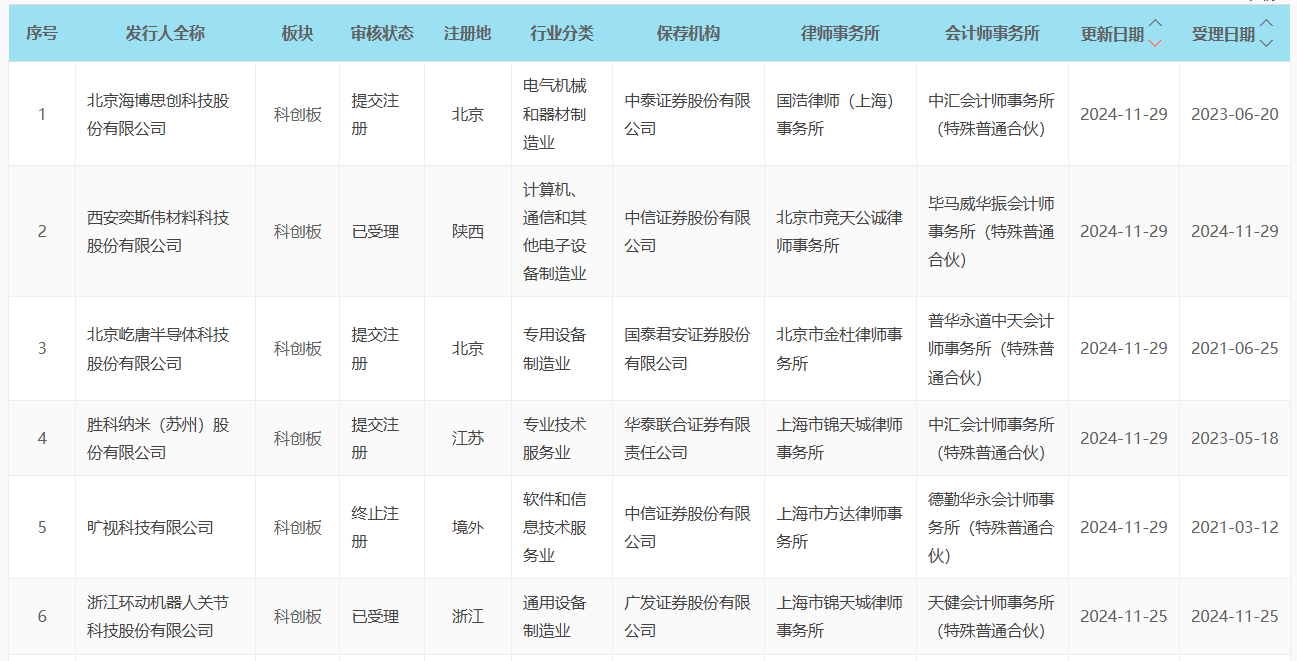This screenshot has height=661, width=1297.
Task: Click 毕马威华振会计师事务所 accounting firm cell
Action: point(992,231)
